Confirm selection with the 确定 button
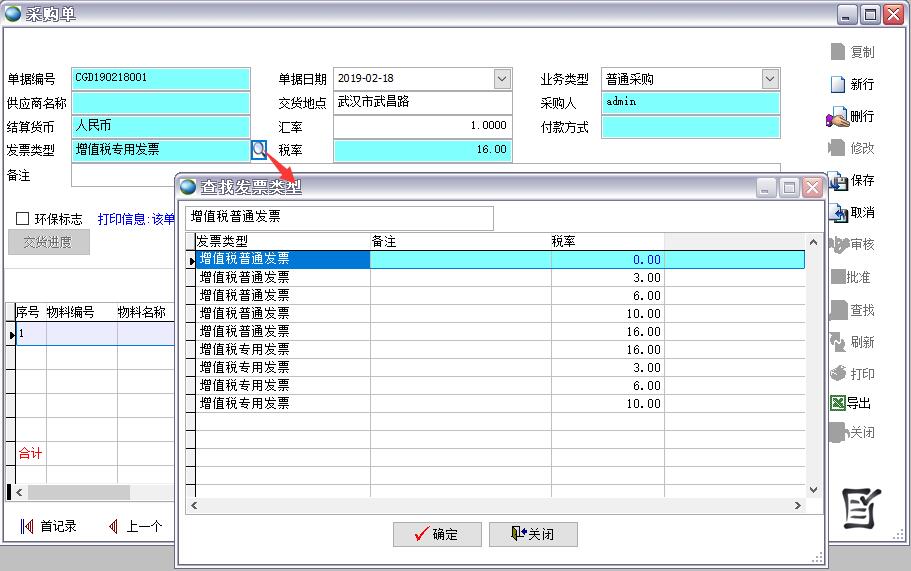911x571 pixels. pos(437,534)
